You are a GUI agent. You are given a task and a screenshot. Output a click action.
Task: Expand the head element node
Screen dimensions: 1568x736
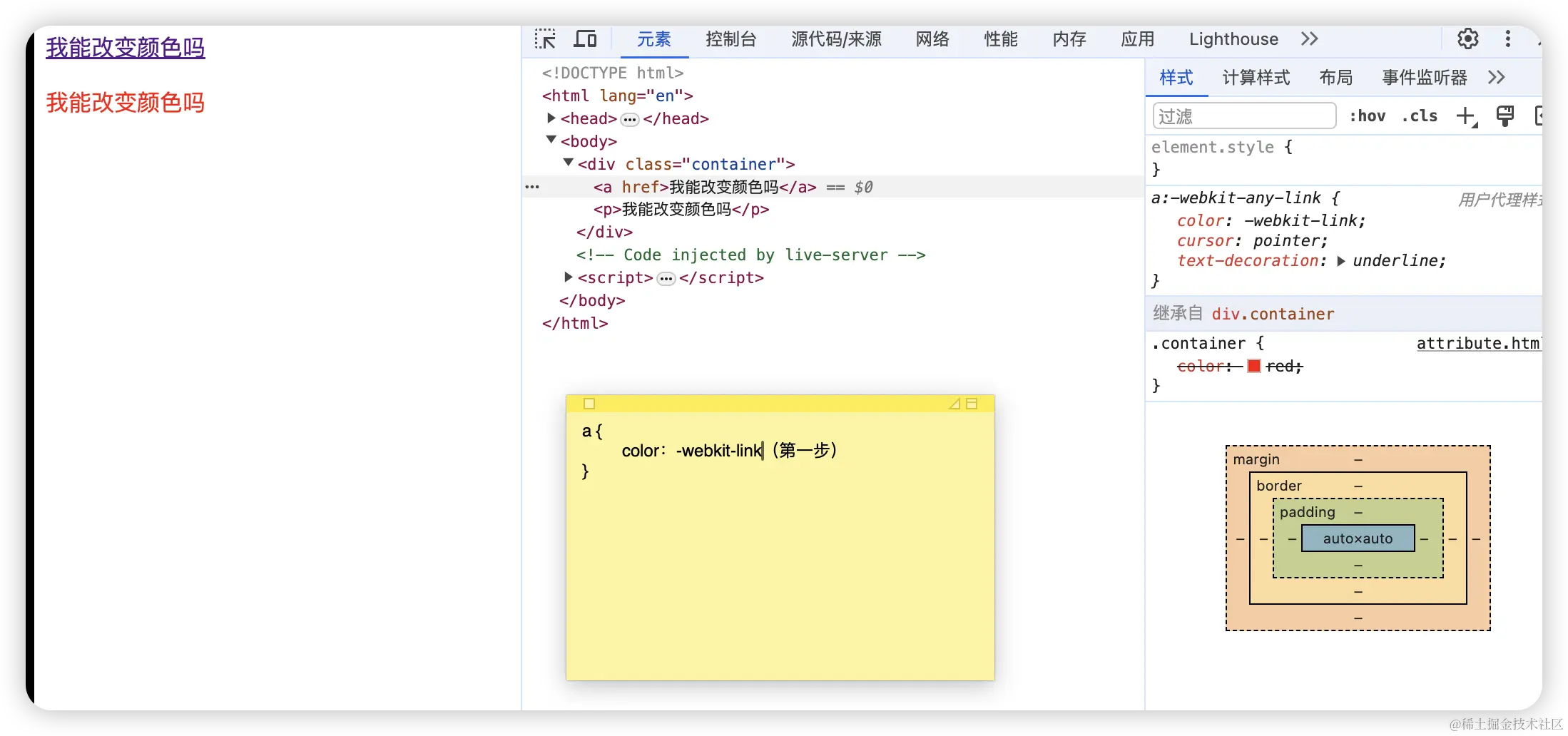point(551,118)
